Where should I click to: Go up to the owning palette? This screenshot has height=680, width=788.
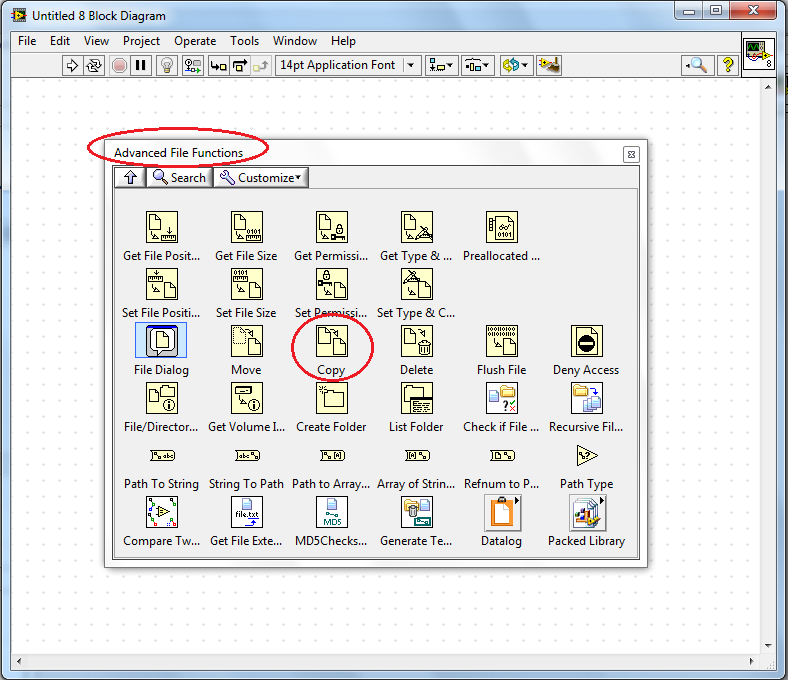(131, 177)
